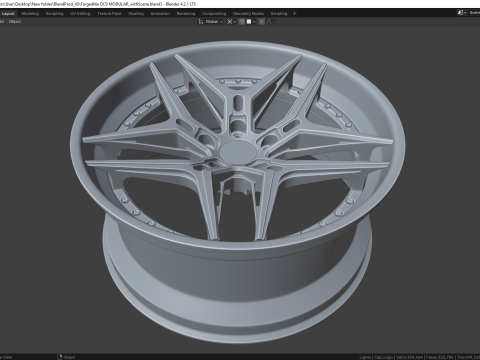
Task: Switch to the Rendering workspace
Action: click(186, 14)
